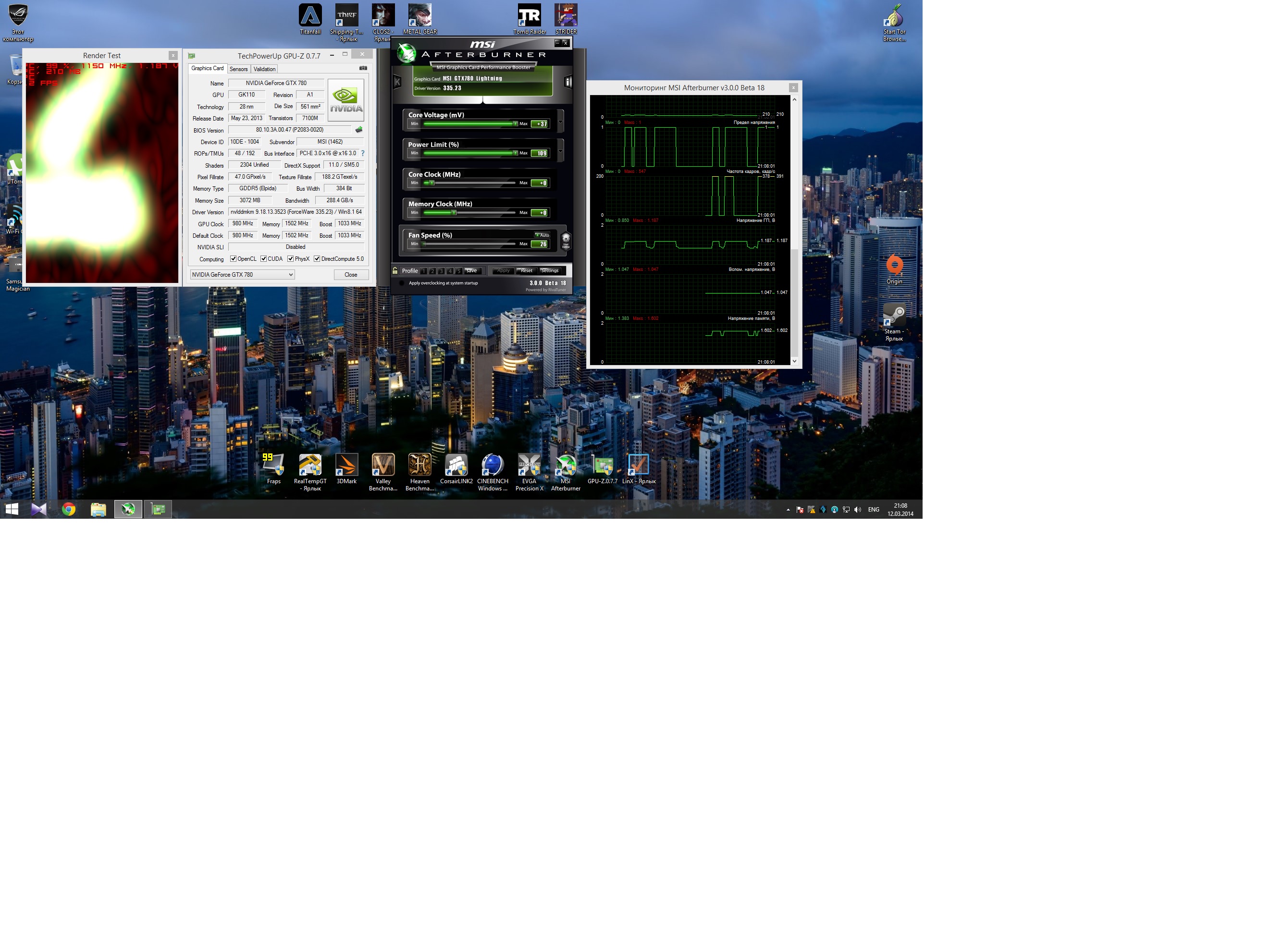Open the Steam shortcut on the desktop
The image size is (1270, 952).
894,322
